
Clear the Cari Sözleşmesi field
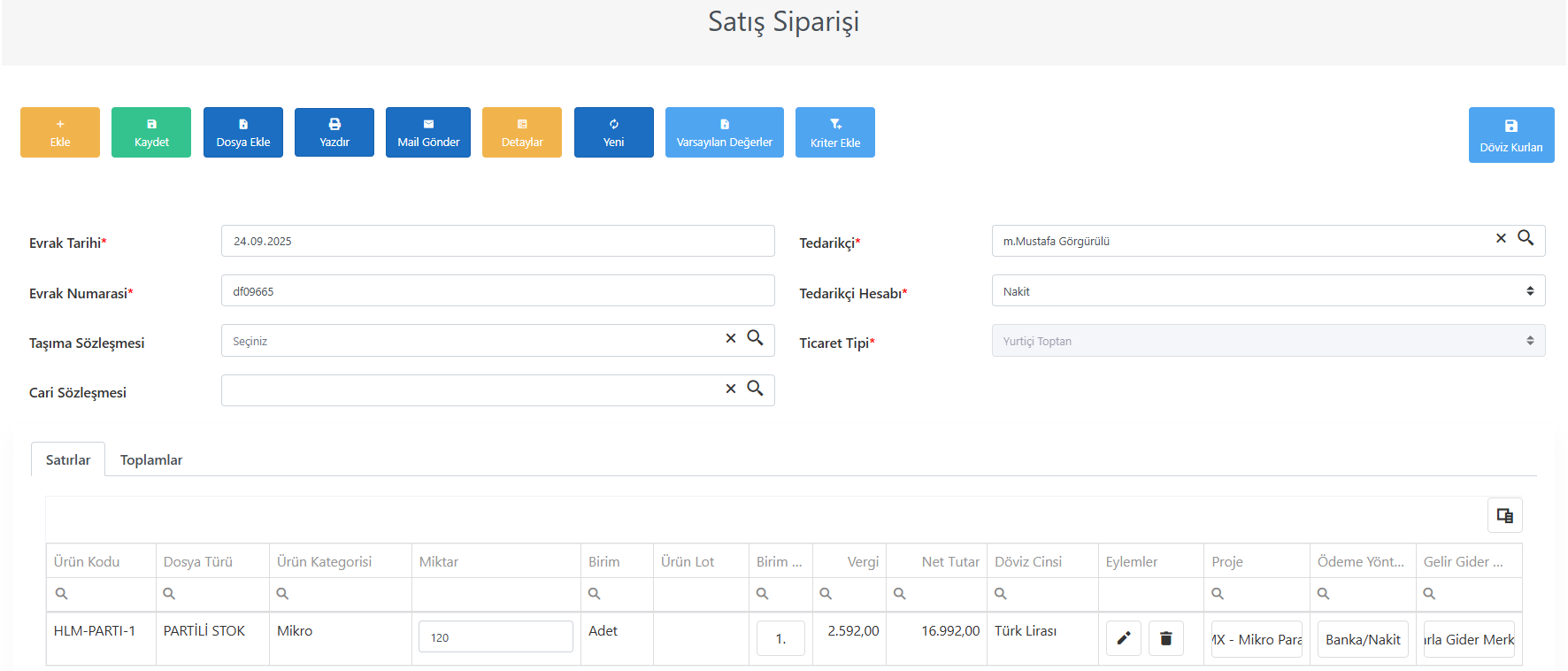point(731,389)
